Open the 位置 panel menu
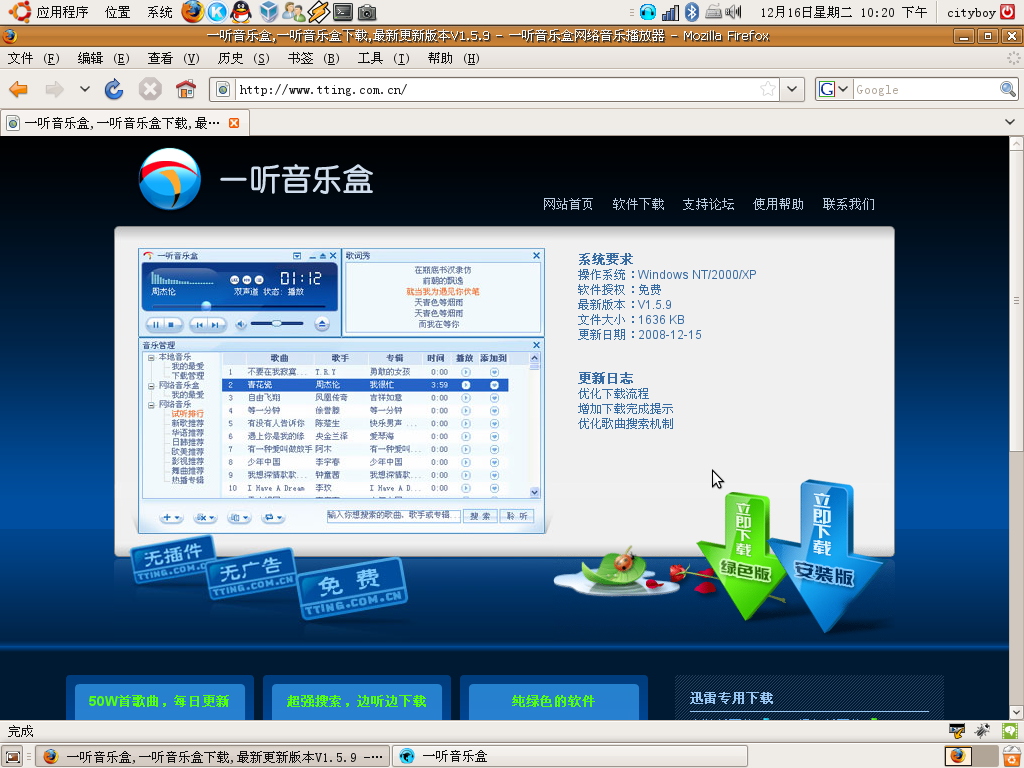This screenshot has width=1024, height=768. (x=118, y=12)
